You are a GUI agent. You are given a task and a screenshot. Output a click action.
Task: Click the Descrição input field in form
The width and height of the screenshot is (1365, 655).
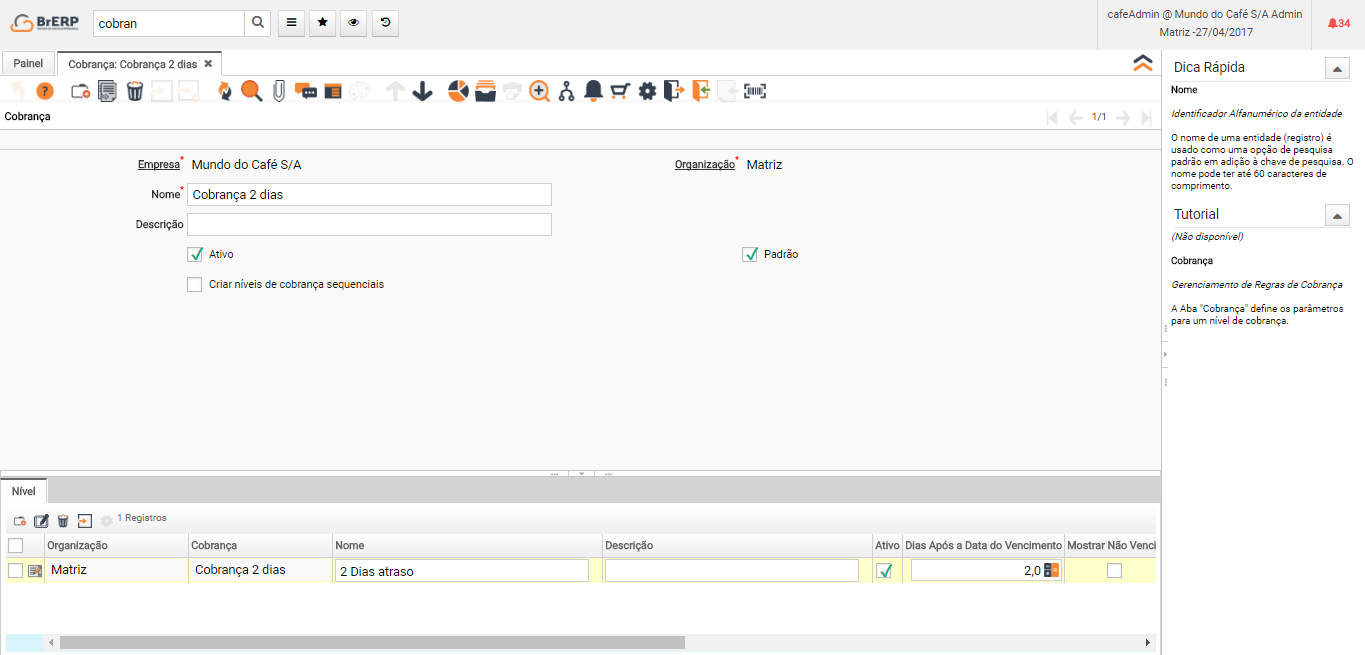pos(369,224)
